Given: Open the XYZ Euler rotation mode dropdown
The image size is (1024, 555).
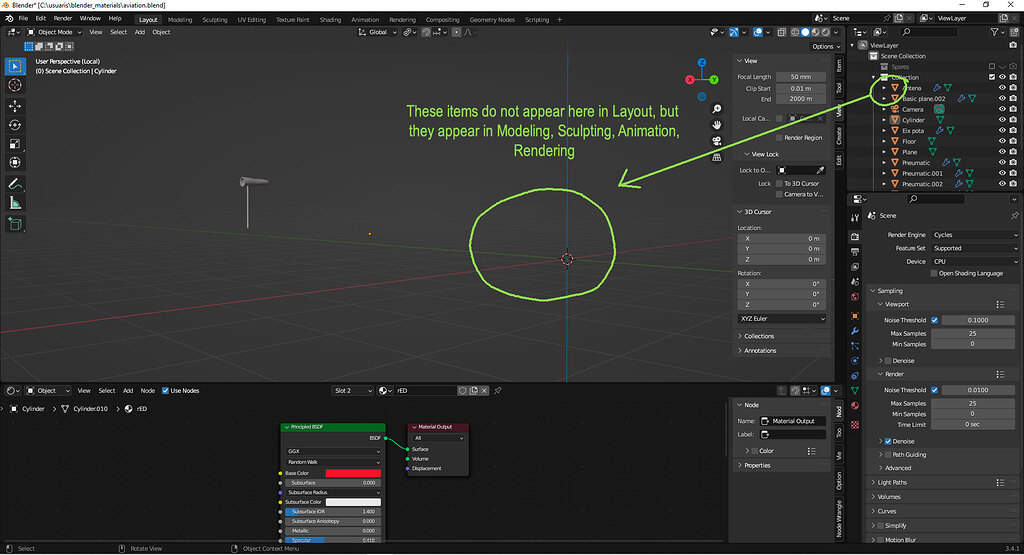Looking at the screenshot, I should [782, 318].
